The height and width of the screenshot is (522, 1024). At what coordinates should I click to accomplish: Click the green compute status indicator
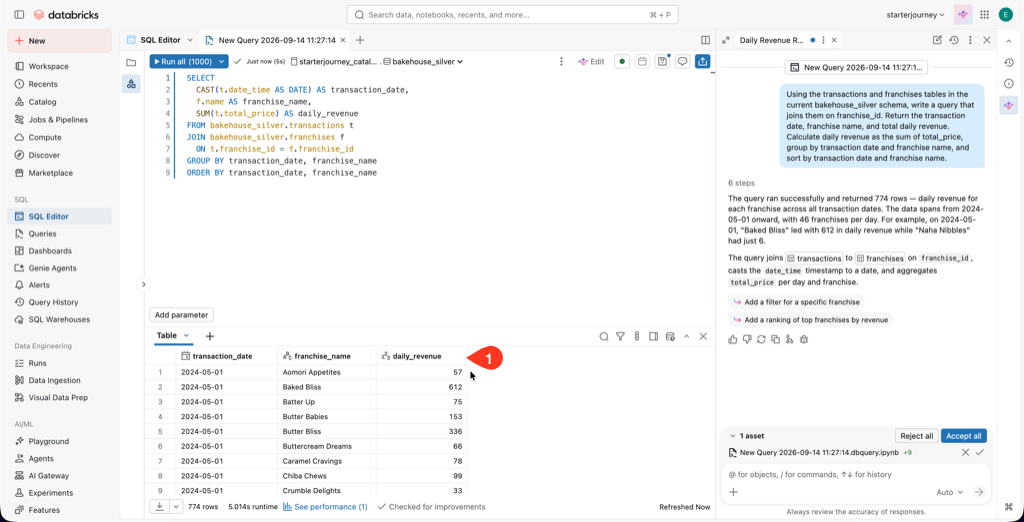click(622, 61)
